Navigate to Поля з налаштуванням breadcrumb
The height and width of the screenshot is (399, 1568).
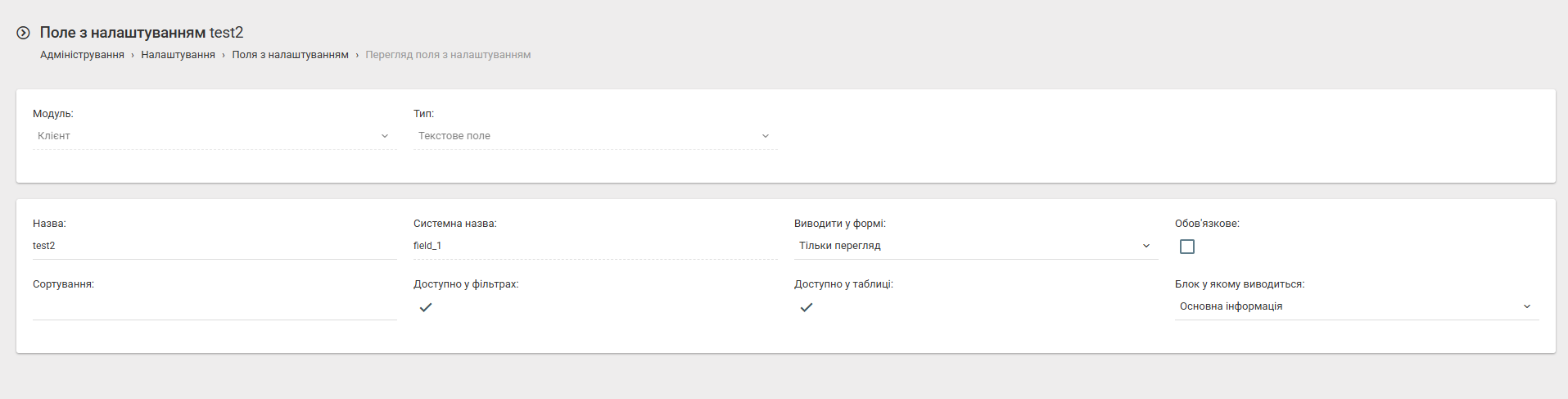click(x=290, y=55)
